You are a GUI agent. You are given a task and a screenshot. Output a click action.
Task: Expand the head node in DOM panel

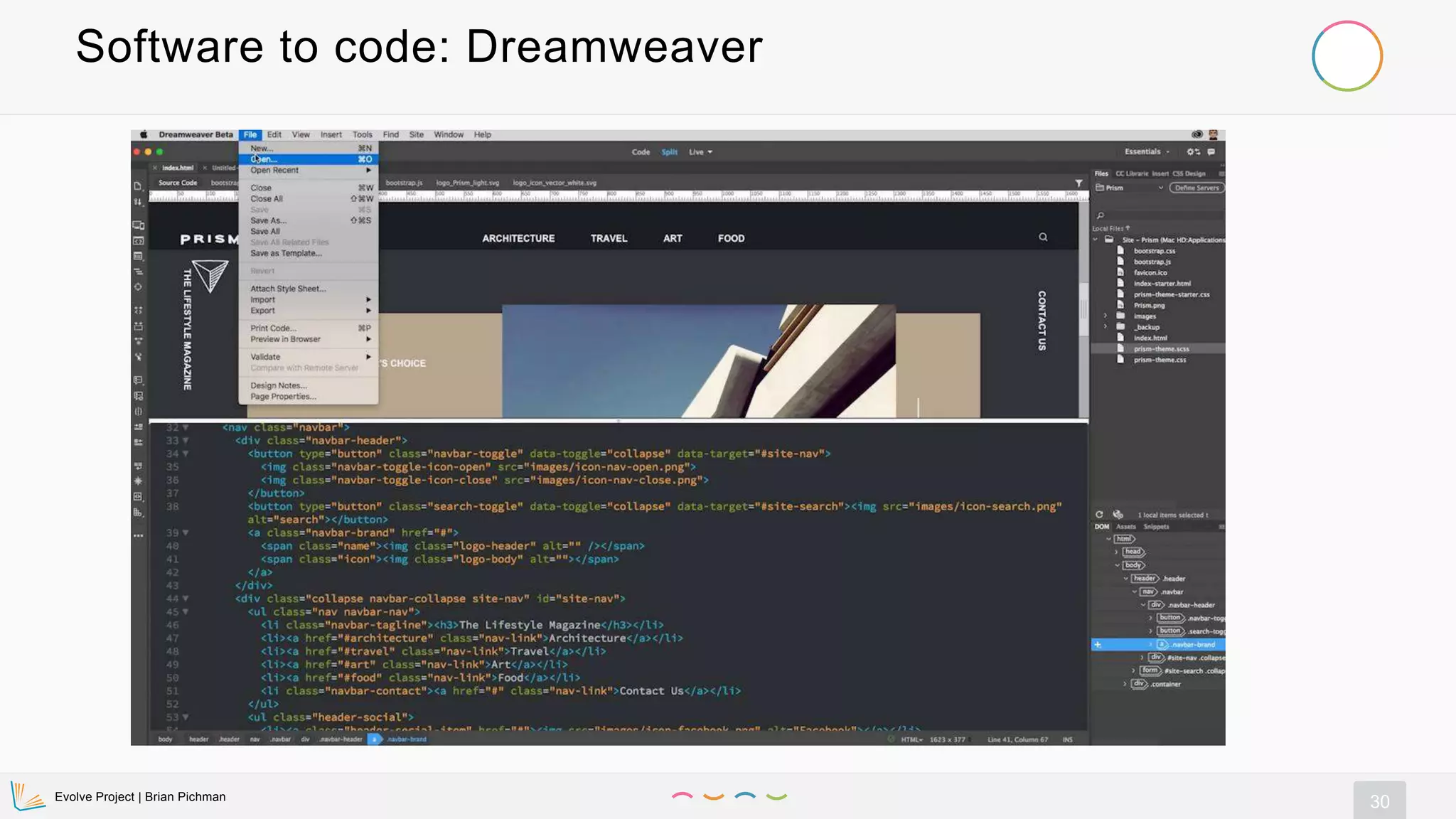click(x=1117, y=552)
